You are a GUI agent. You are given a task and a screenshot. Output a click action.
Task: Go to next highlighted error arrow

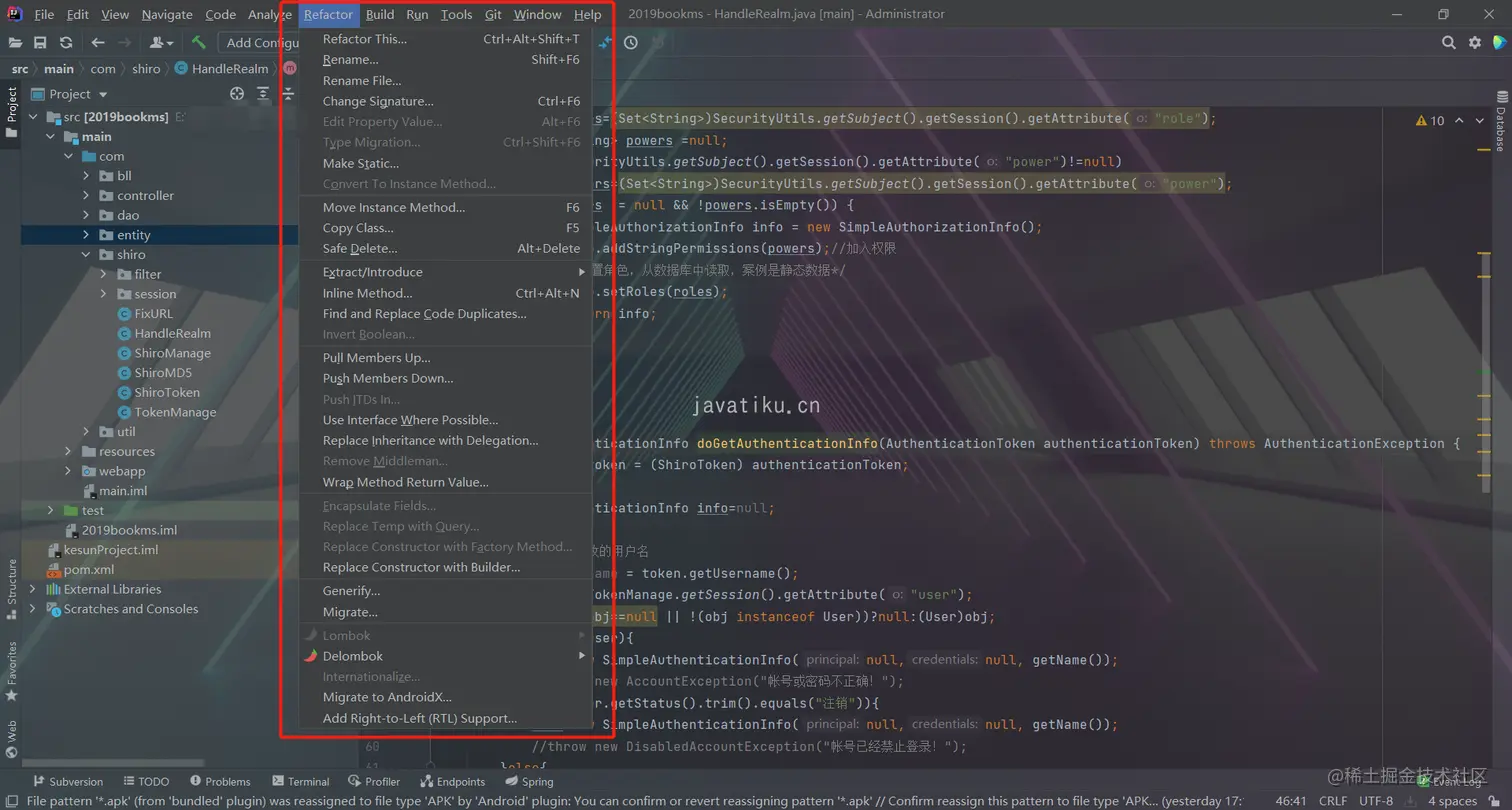(1480, 121)
